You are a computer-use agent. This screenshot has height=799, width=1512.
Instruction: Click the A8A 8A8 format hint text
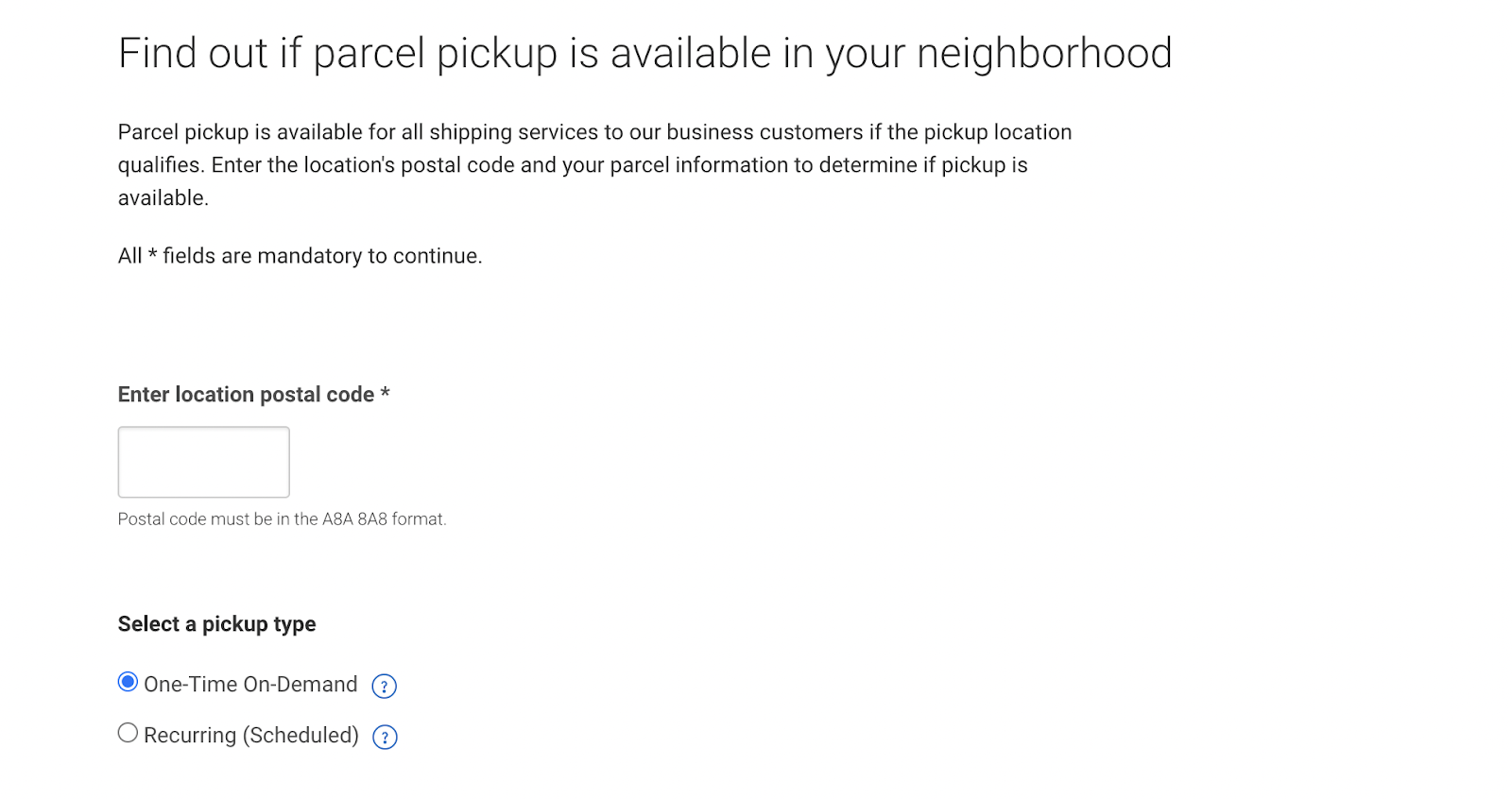click(x=282, y=519)
